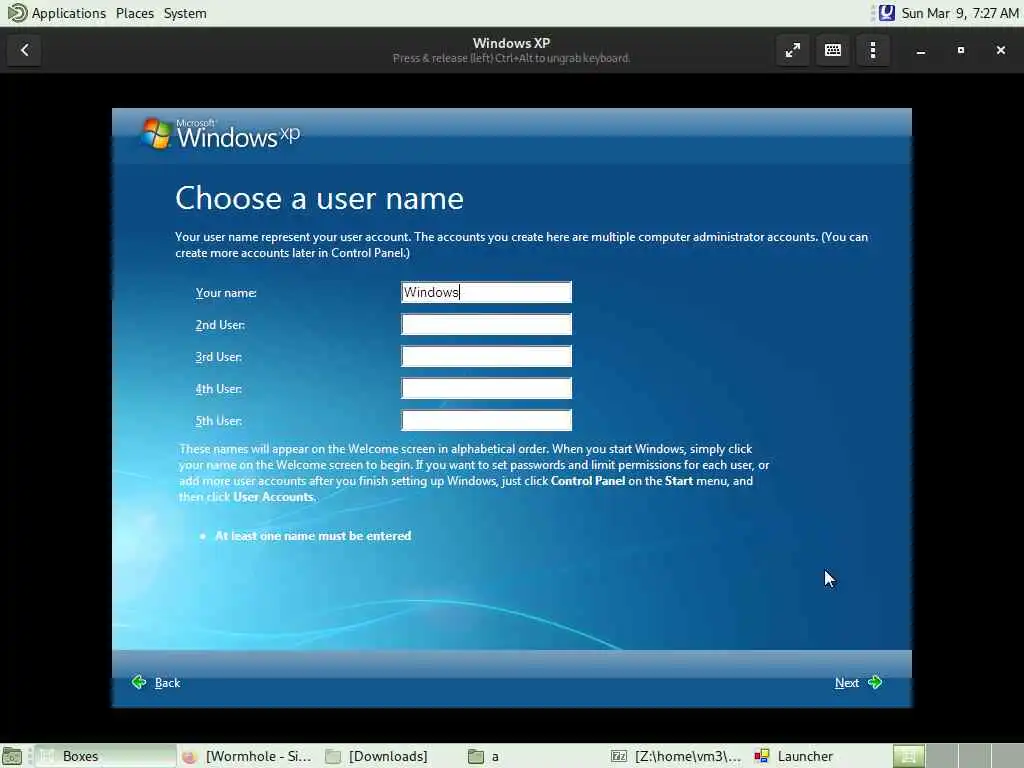
Task: Open the Applications menu
Action: pos(68,13)
